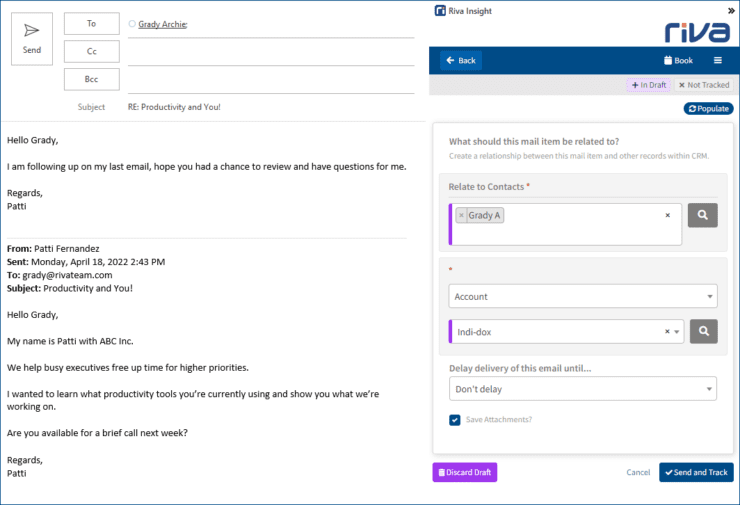Search contacts using magnifier beside Grady A
Screen dimensions: 740x505
click(702, 215)
